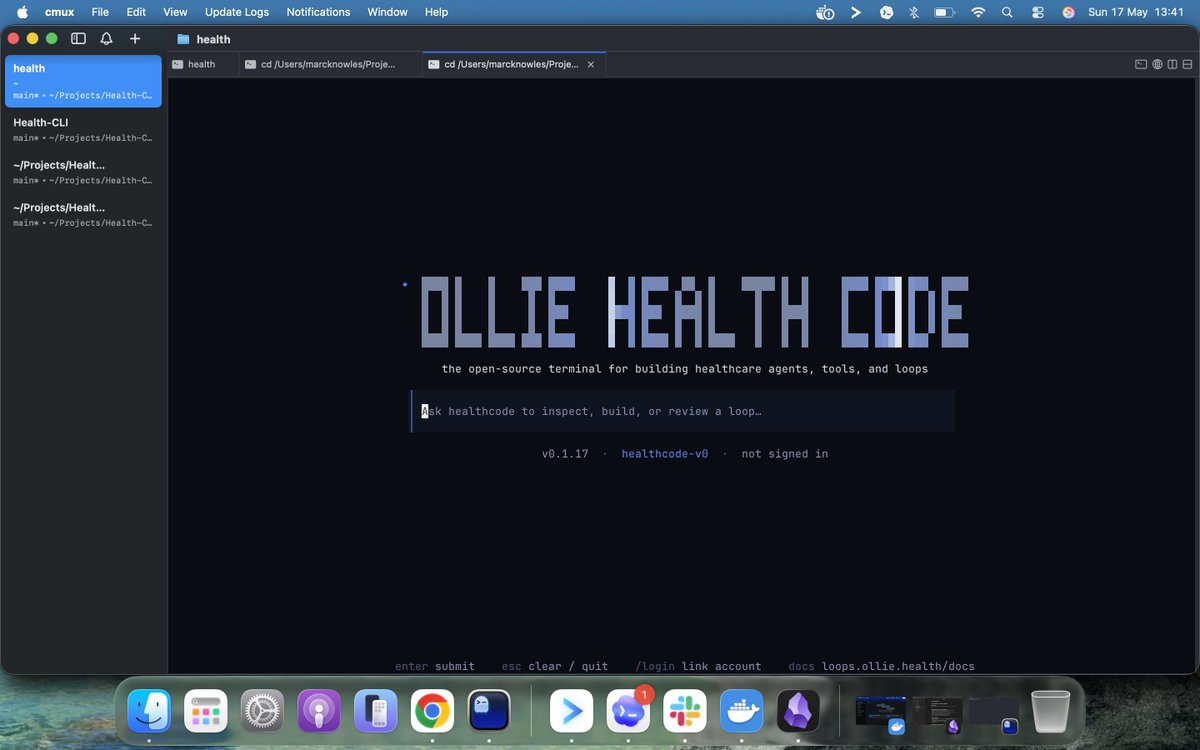Close the active terminal tab
The width and height of the screenshot is (1200, 750).
[591, 64]
